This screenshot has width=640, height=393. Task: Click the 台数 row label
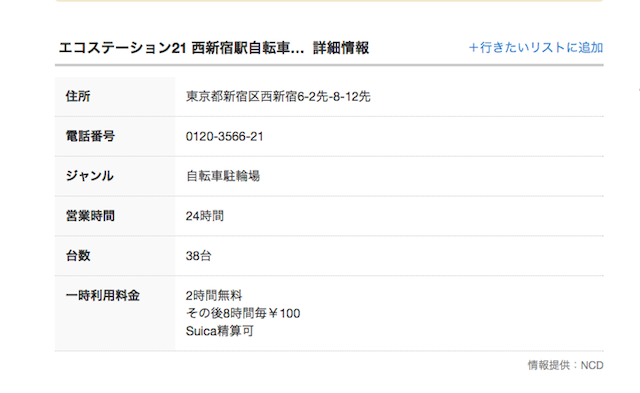[78, 255]
